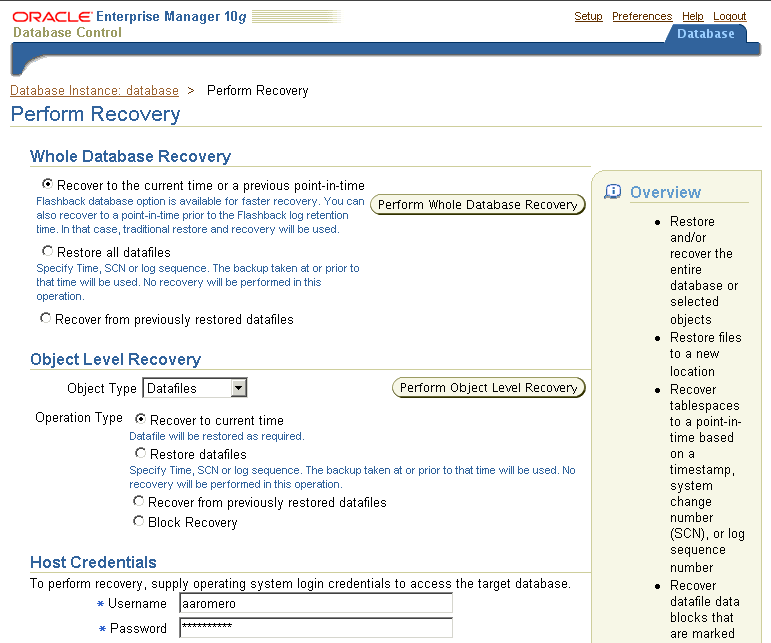Open the Object Type dropdown
This screenshot has width=771, height=643.
click(x=238, y=388)
